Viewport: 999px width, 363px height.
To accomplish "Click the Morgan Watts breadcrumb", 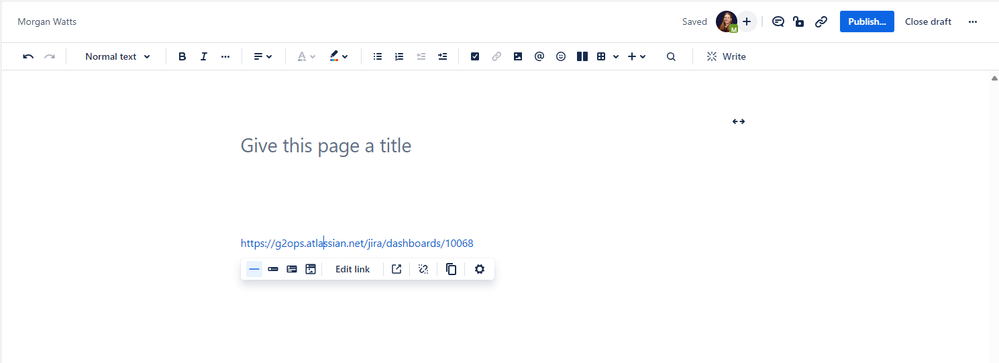I will click(47, 22).
